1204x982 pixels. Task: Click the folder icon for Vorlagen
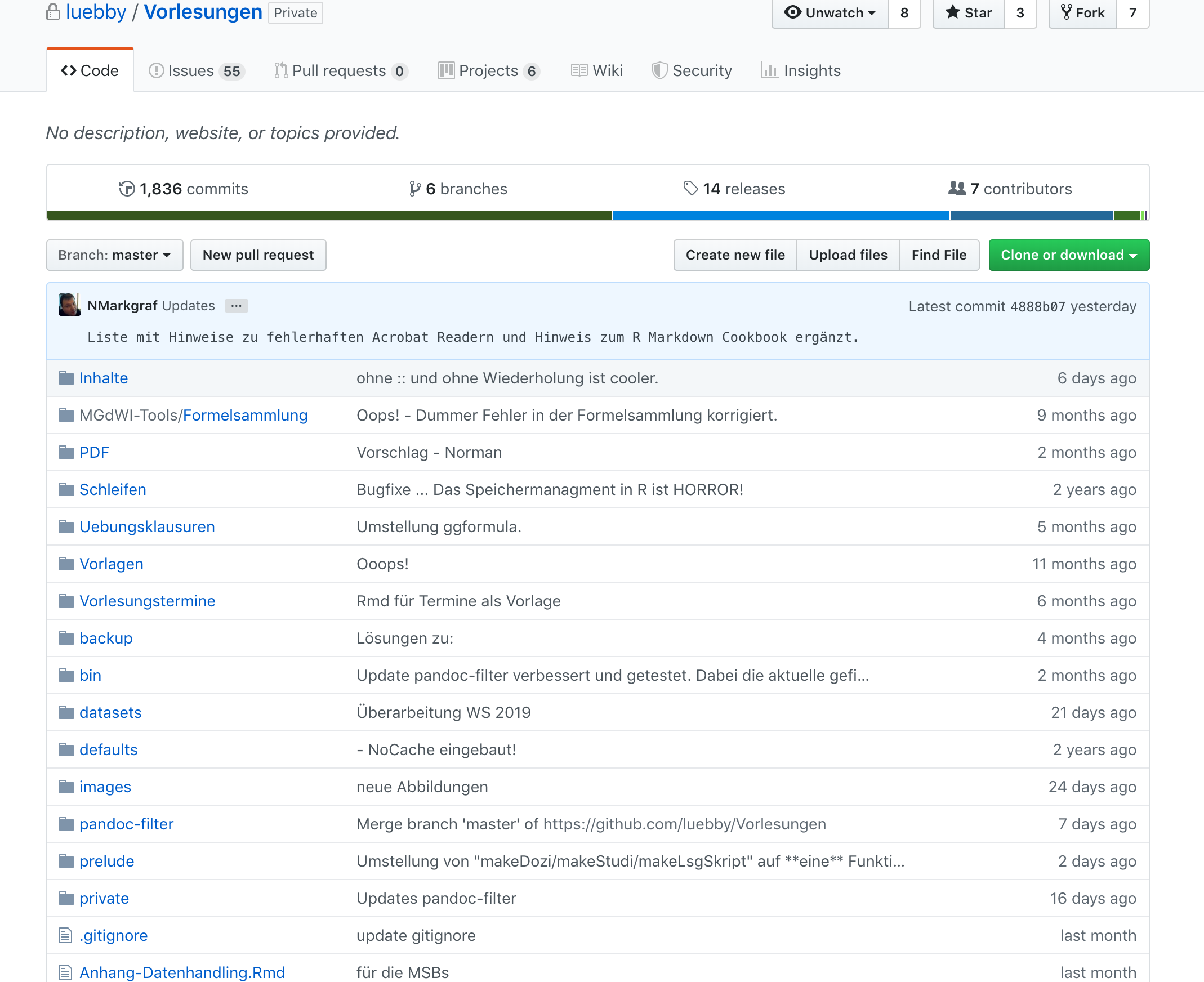pos(66,564)
